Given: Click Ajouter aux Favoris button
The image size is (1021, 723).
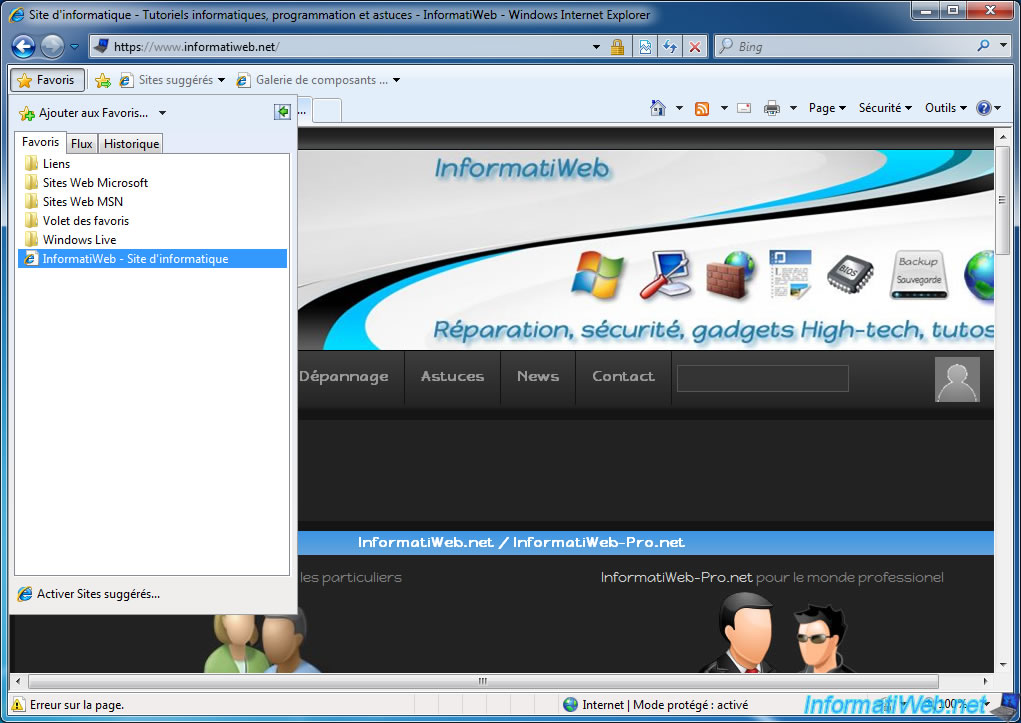Looking at the screenshot, I should 83,113.
